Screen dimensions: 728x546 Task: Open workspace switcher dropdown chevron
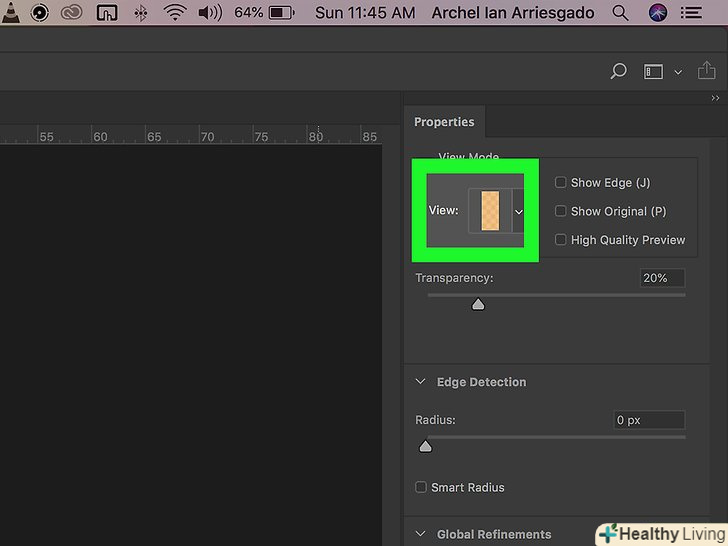click(x=678, y=72)
